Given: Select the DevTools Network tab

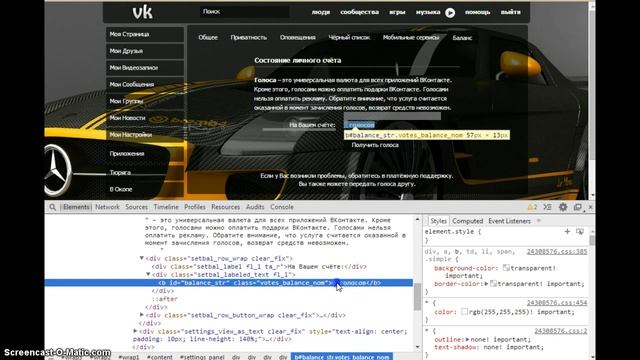Looking at the screenshot, I should (107, 207).
